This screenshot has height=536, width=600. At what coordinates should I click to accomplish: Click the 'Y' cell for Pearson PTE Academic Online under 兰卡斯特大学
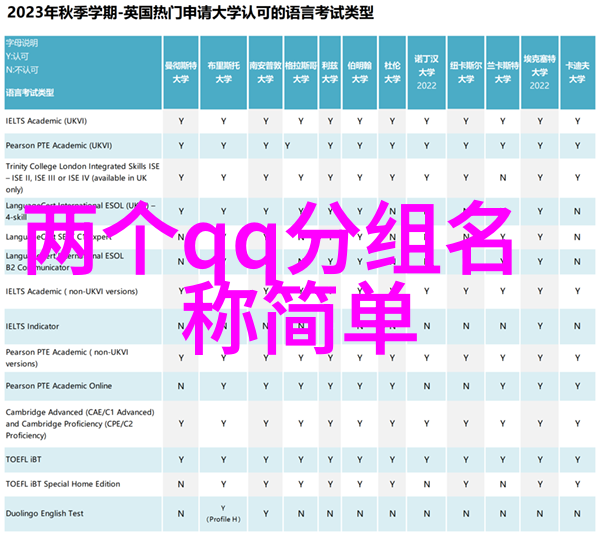[x=503, y=386]
